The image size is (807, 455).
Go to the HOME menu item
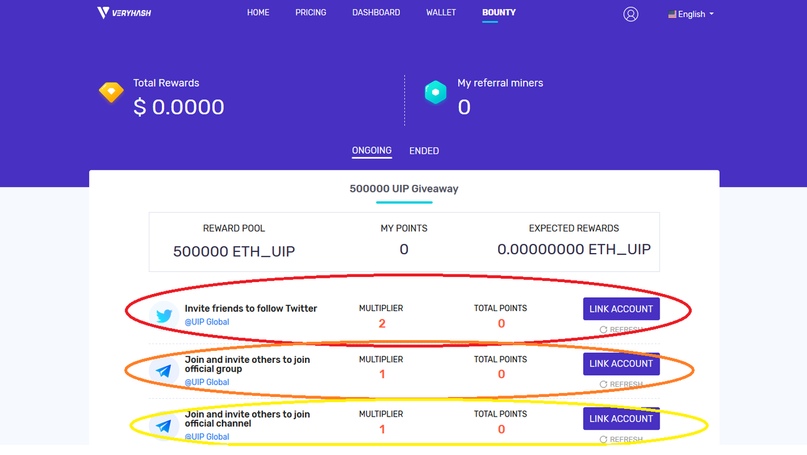pos(258,12)
